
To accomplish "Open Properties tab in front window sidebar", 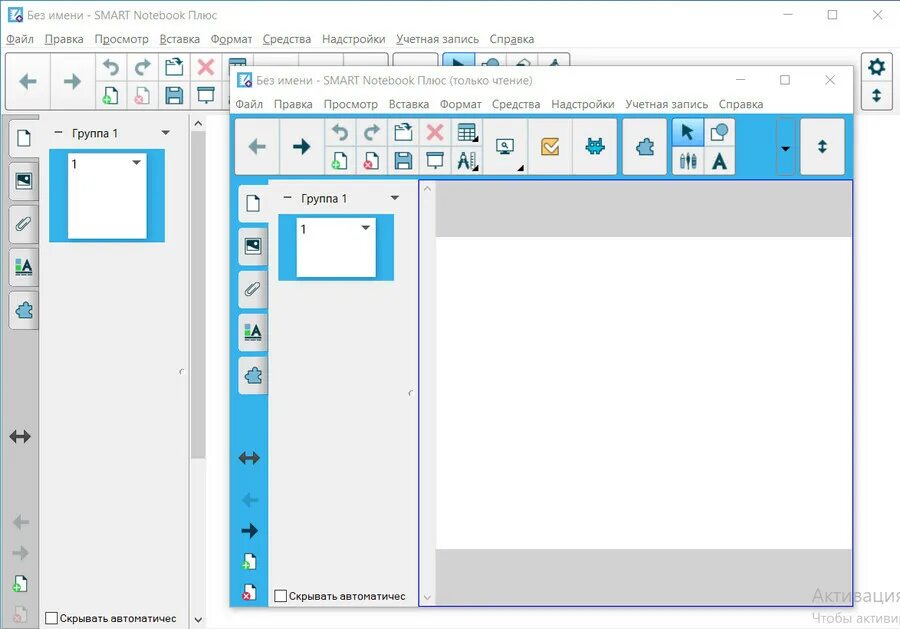I will (253, 332).
